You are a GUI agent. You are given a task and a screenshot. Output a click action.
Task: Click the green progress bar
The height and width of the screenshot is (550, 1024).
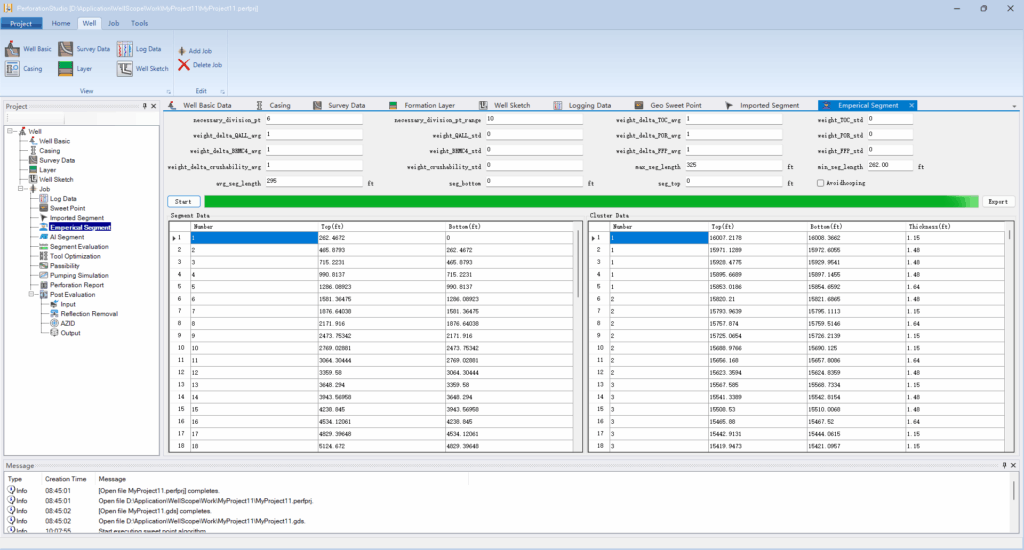coord(591,202)
